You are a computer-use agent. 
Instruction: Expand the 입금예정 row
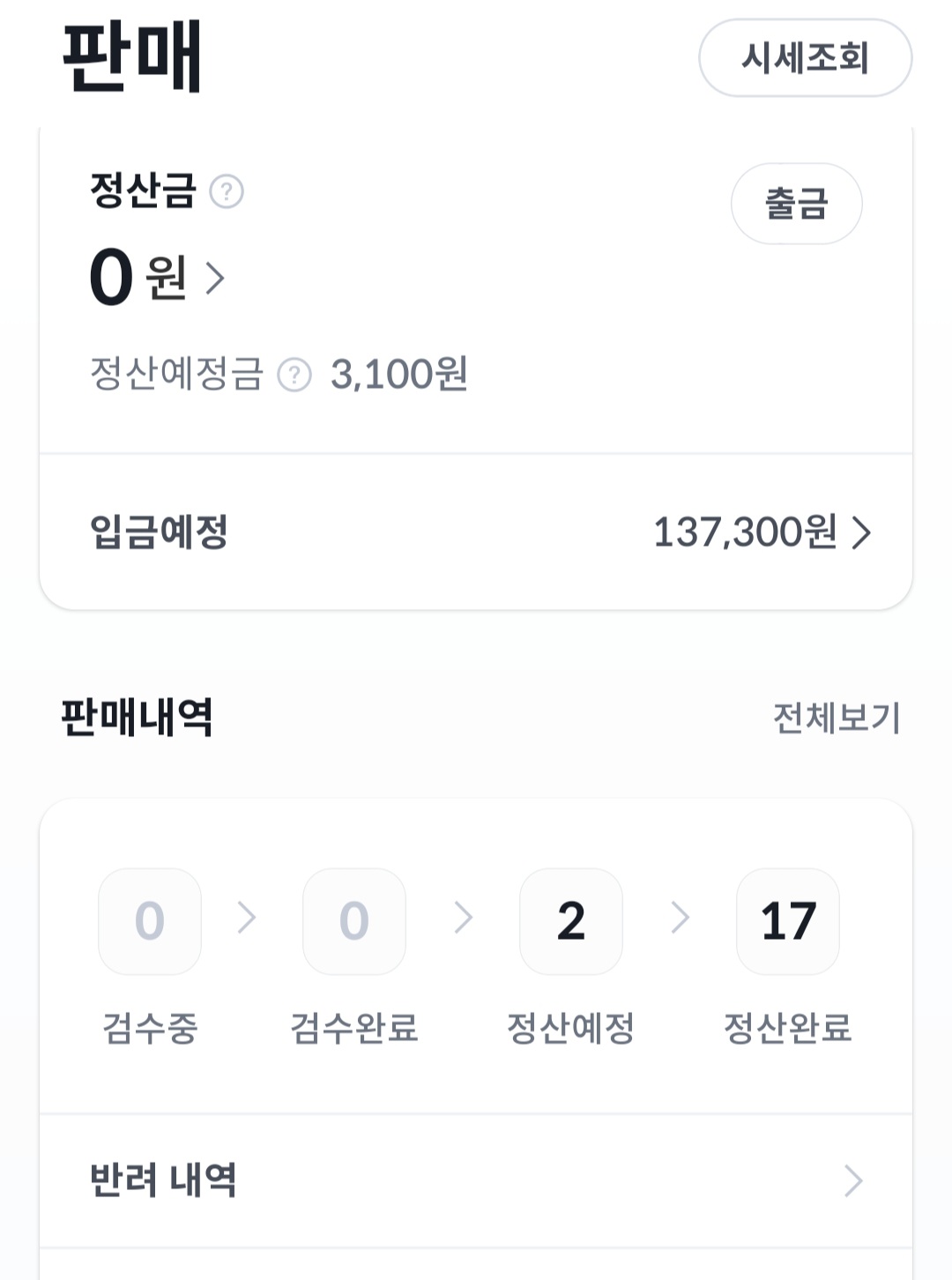tap(476, 532)
